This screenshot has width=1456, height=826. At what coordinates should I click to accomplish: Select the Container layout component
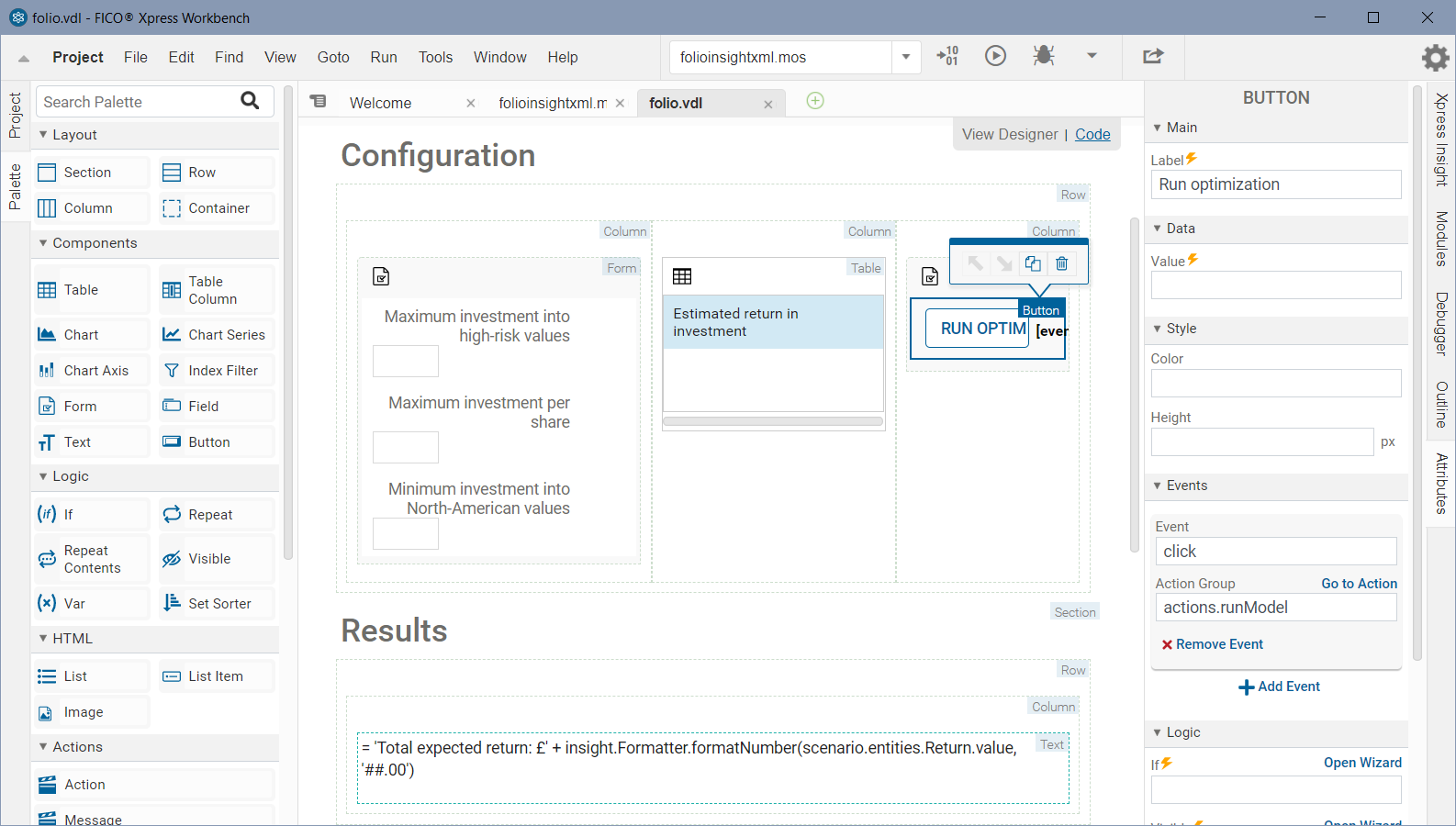217,208
